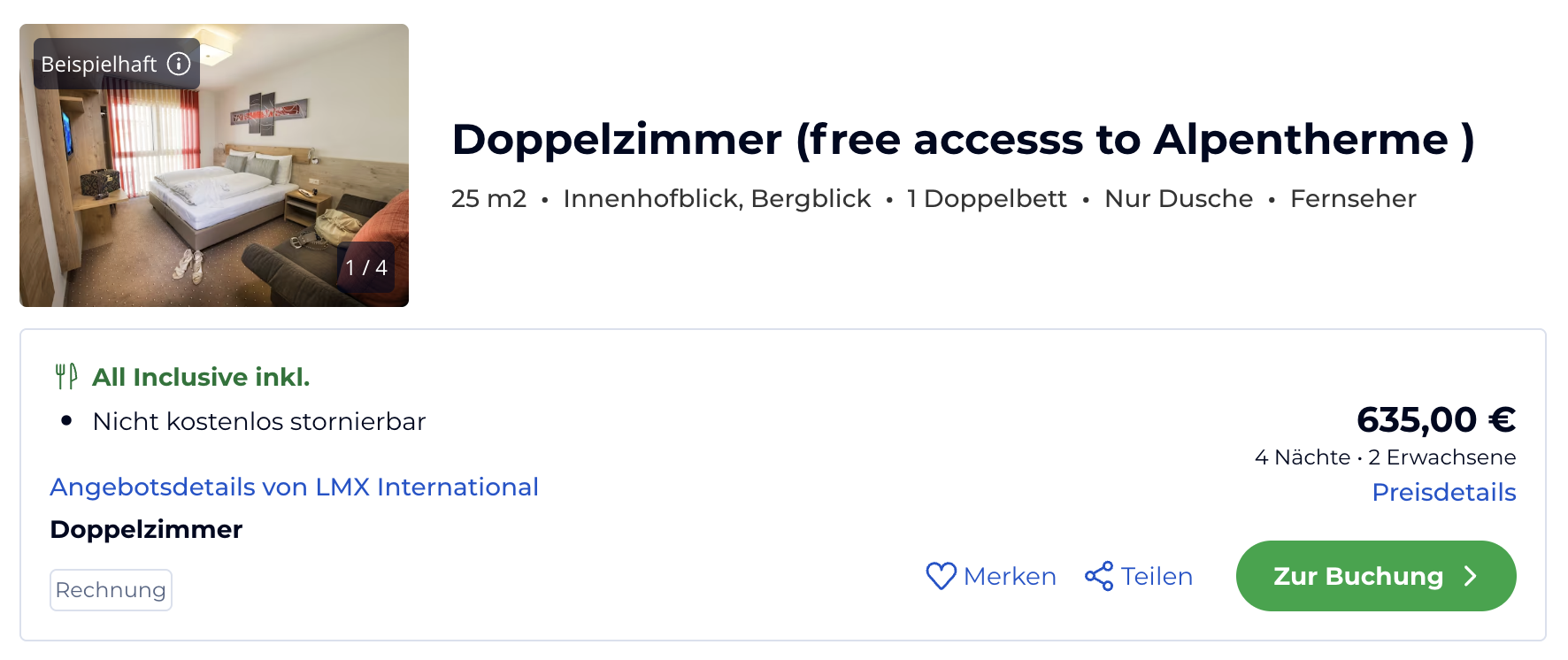Open the Preisdetails link
Viewport: 1568px width, 660px height.
point(1443,492)
